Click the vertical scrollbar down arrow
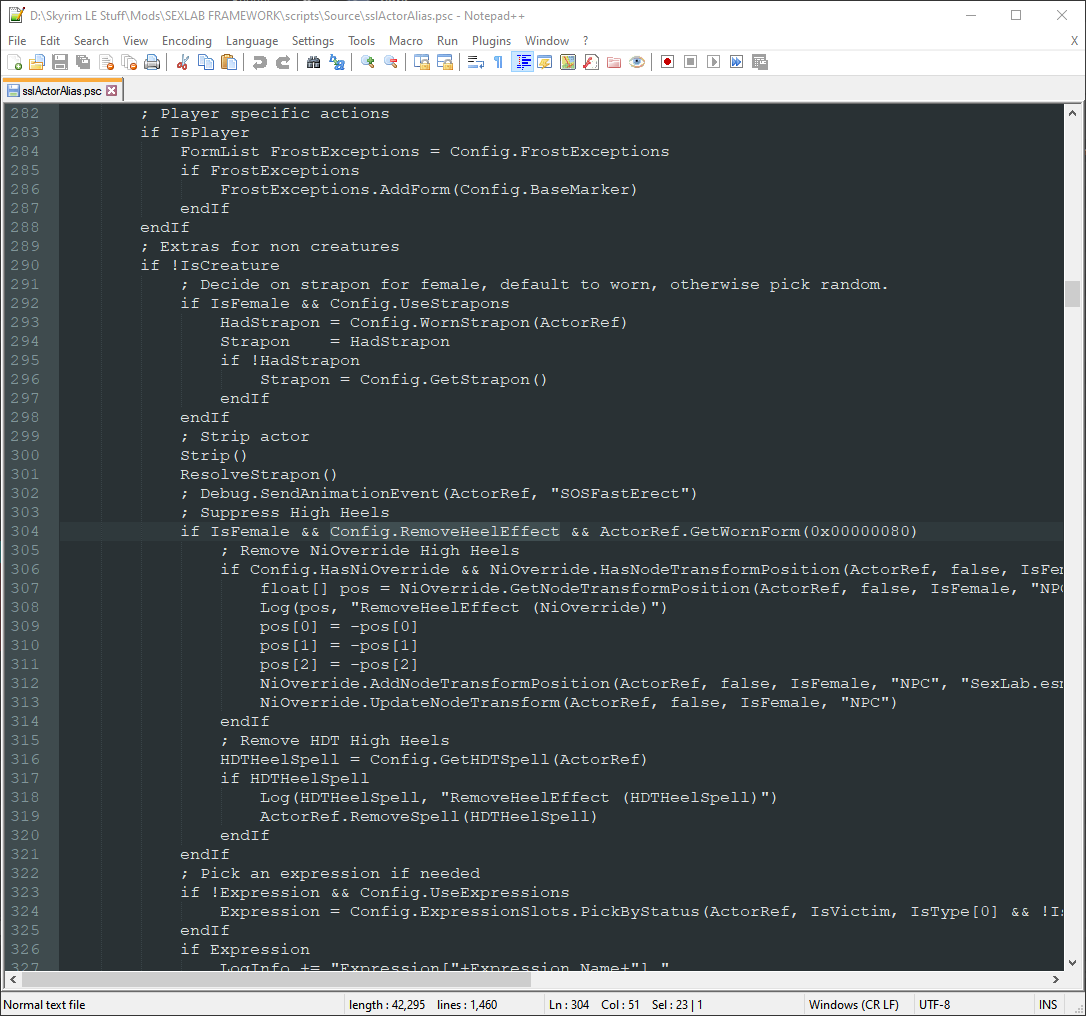This screenshot has height=1016, width=1086. 1073,962
